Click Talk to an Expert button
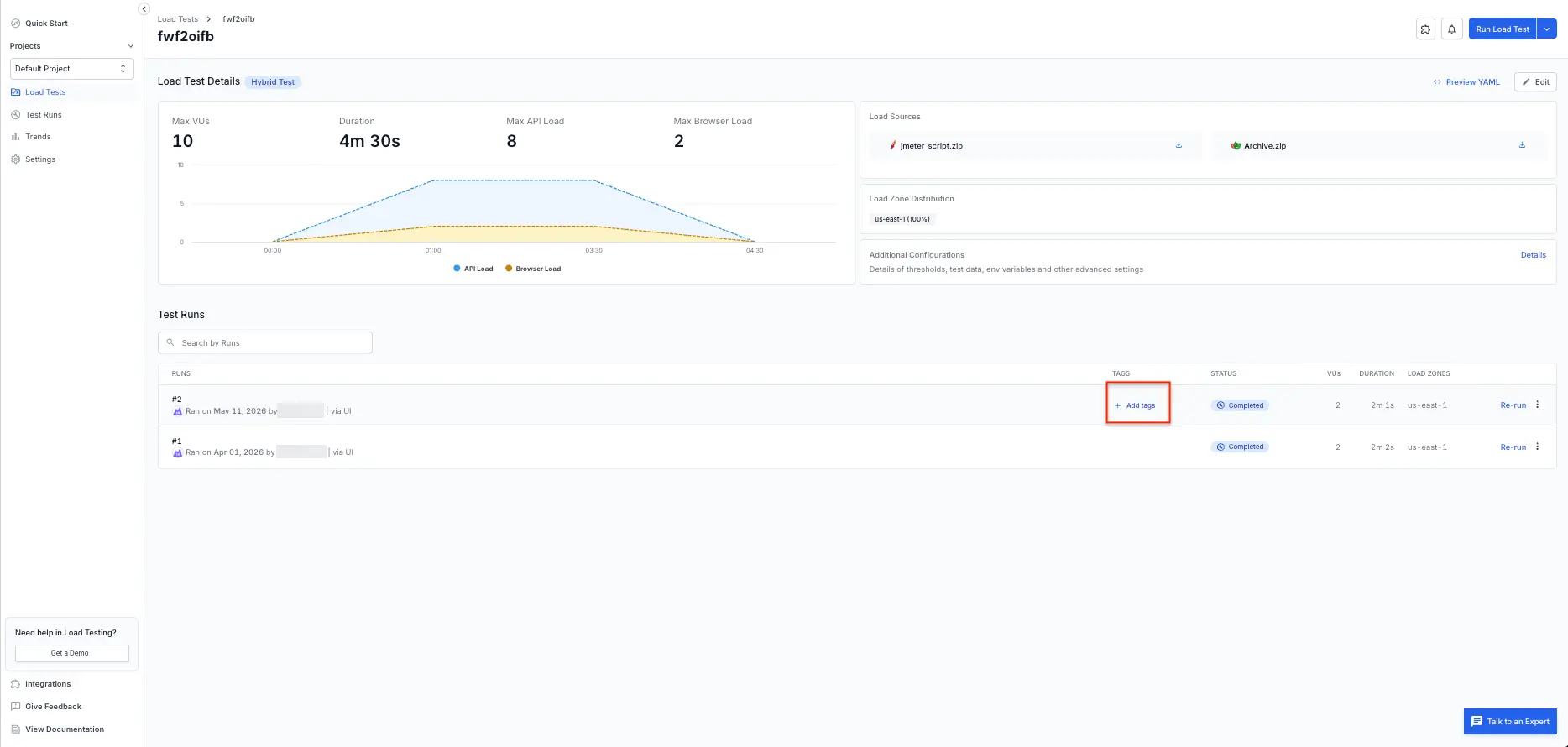Screen dimensions: 1568x747 coord(1510,722)
